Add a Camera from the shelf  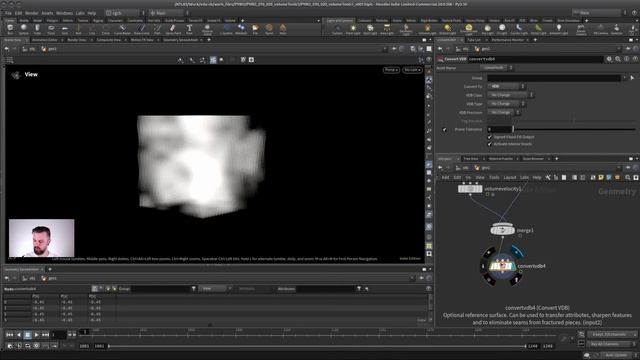(337, 29)
